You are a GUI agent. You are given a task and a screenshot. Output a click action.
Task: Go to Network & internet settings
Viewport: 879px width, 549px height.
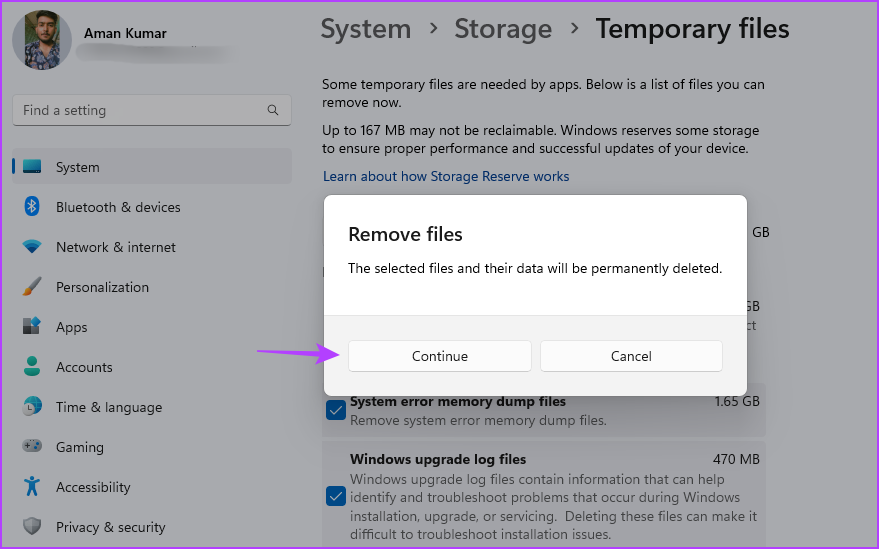click(x=152, y=247)
